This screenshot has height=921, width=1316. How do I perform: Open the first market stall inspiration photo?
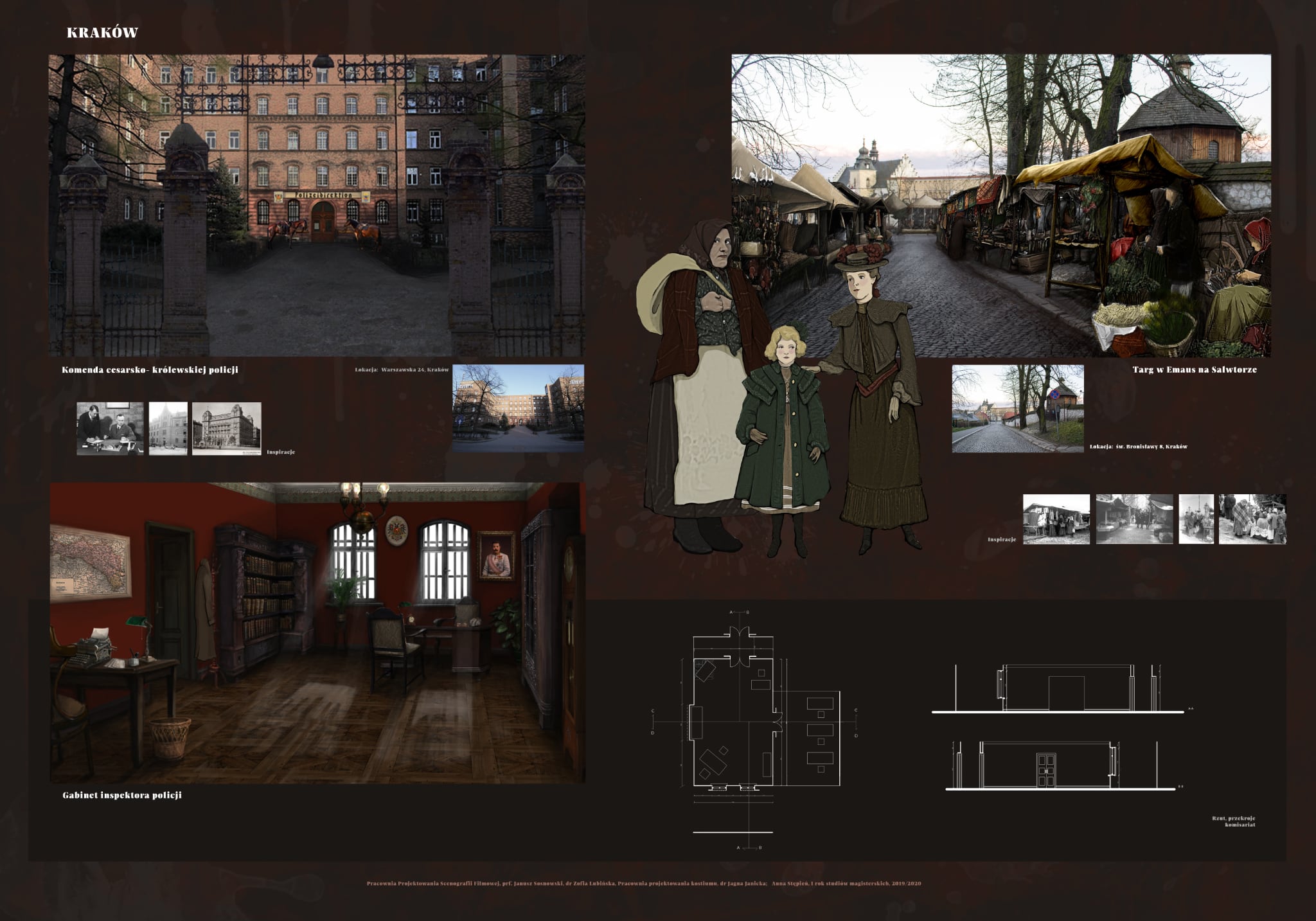coord(1056,519)
